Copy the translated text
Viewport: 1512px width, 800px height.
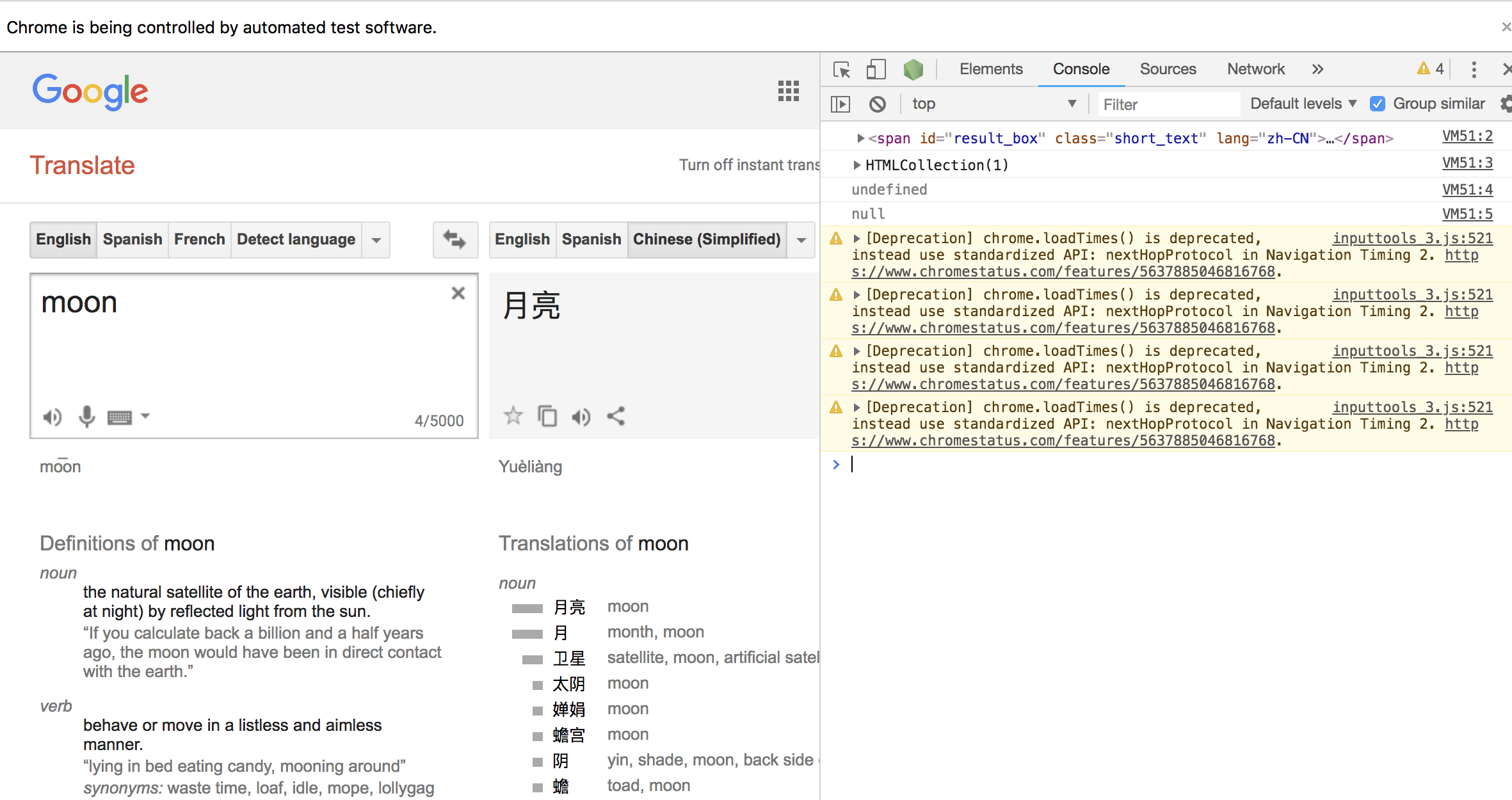[547, 416]
